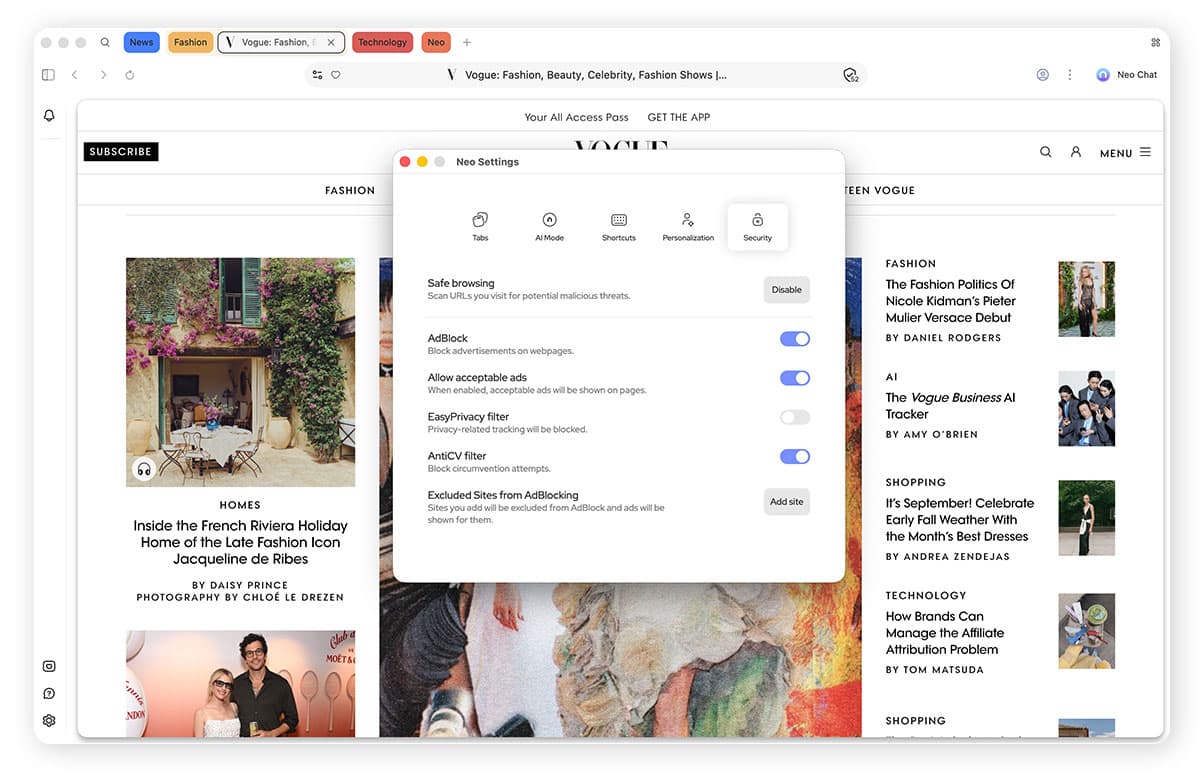1200x776 pixels.
Task: Open the three-dot browser menu
Action: click(x=1070, y=75)
